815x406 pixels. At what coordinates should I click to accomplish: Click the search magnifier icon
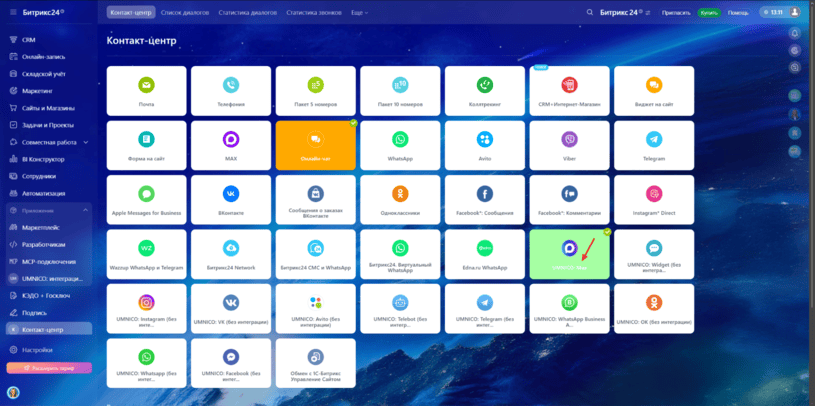click(590, 12)
